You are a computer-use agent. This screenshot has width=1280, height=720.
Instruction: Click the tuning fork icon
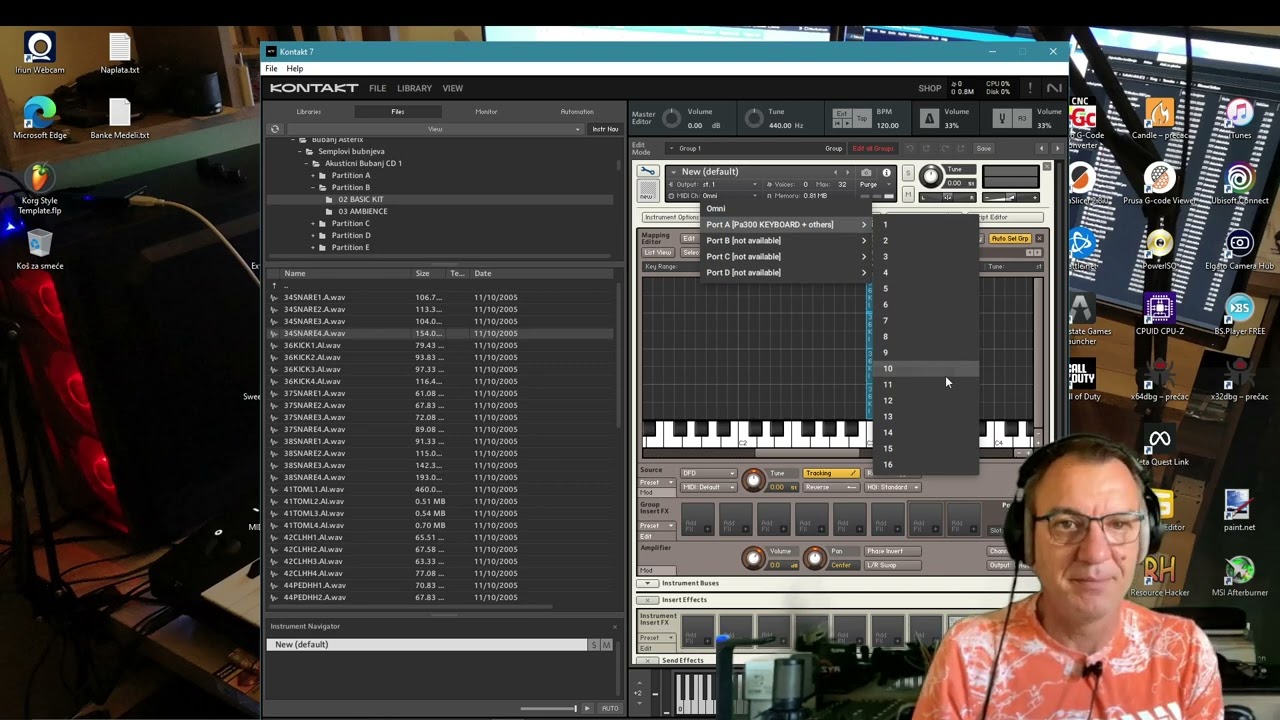point(1001,119)
